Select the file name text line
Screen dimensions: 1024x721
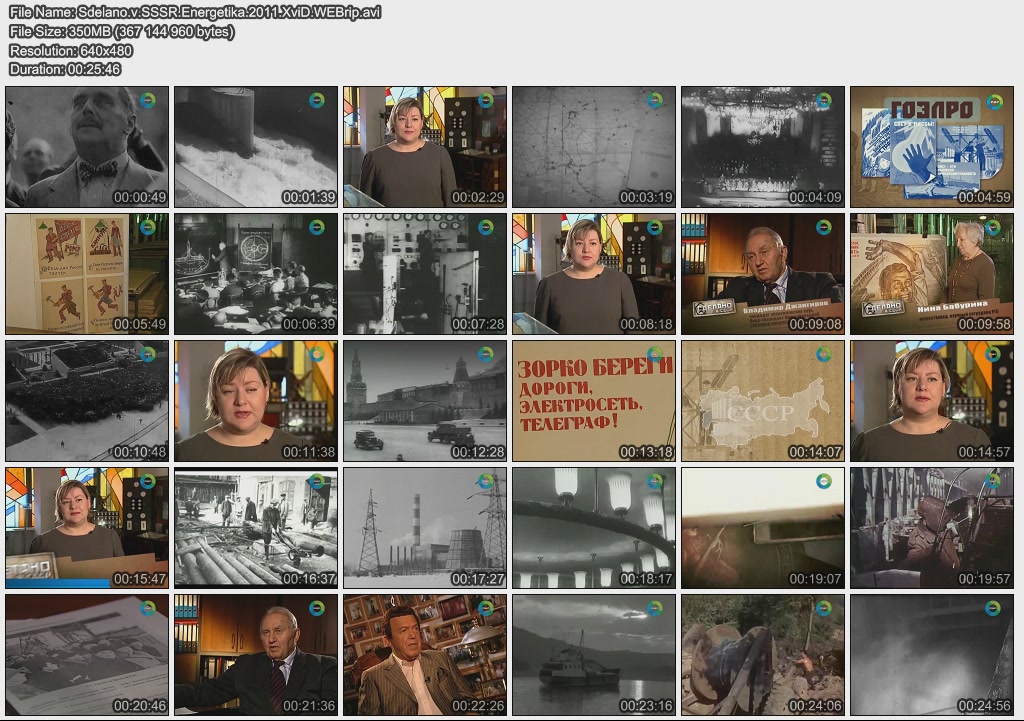pos(194,12)
